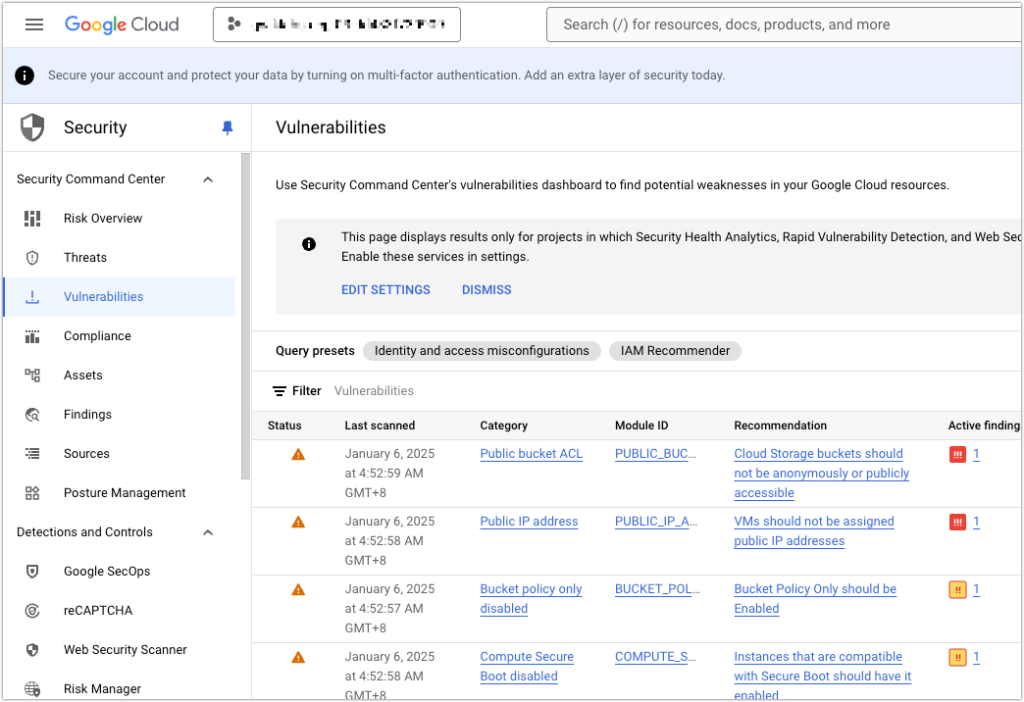Open Bucket Policy Only should be Enabled link
This screenshot has width=1024, height=702.
[815, 599]
